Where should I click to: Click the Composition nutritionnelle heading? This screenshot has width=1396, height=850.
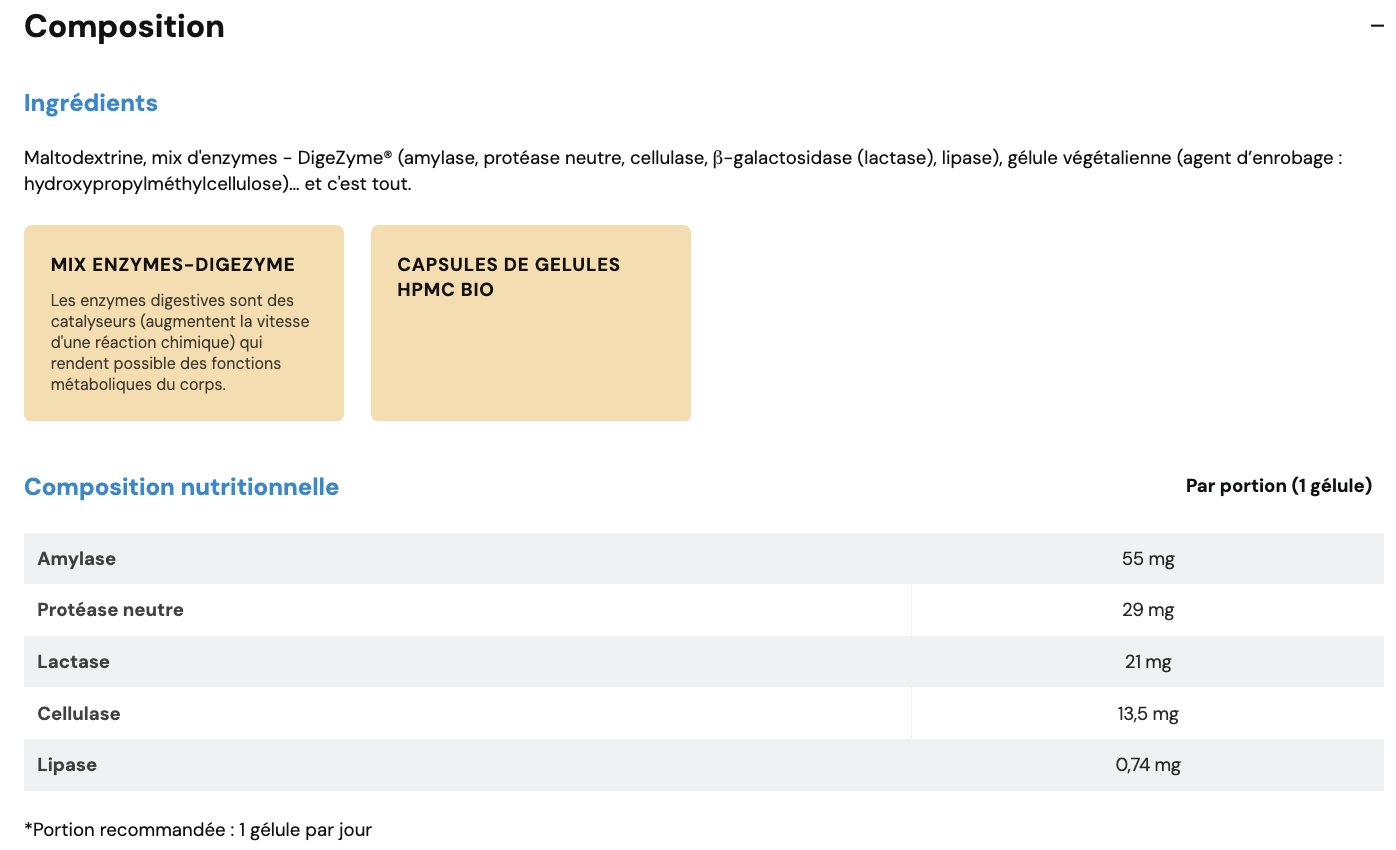(x=181, y=487)
